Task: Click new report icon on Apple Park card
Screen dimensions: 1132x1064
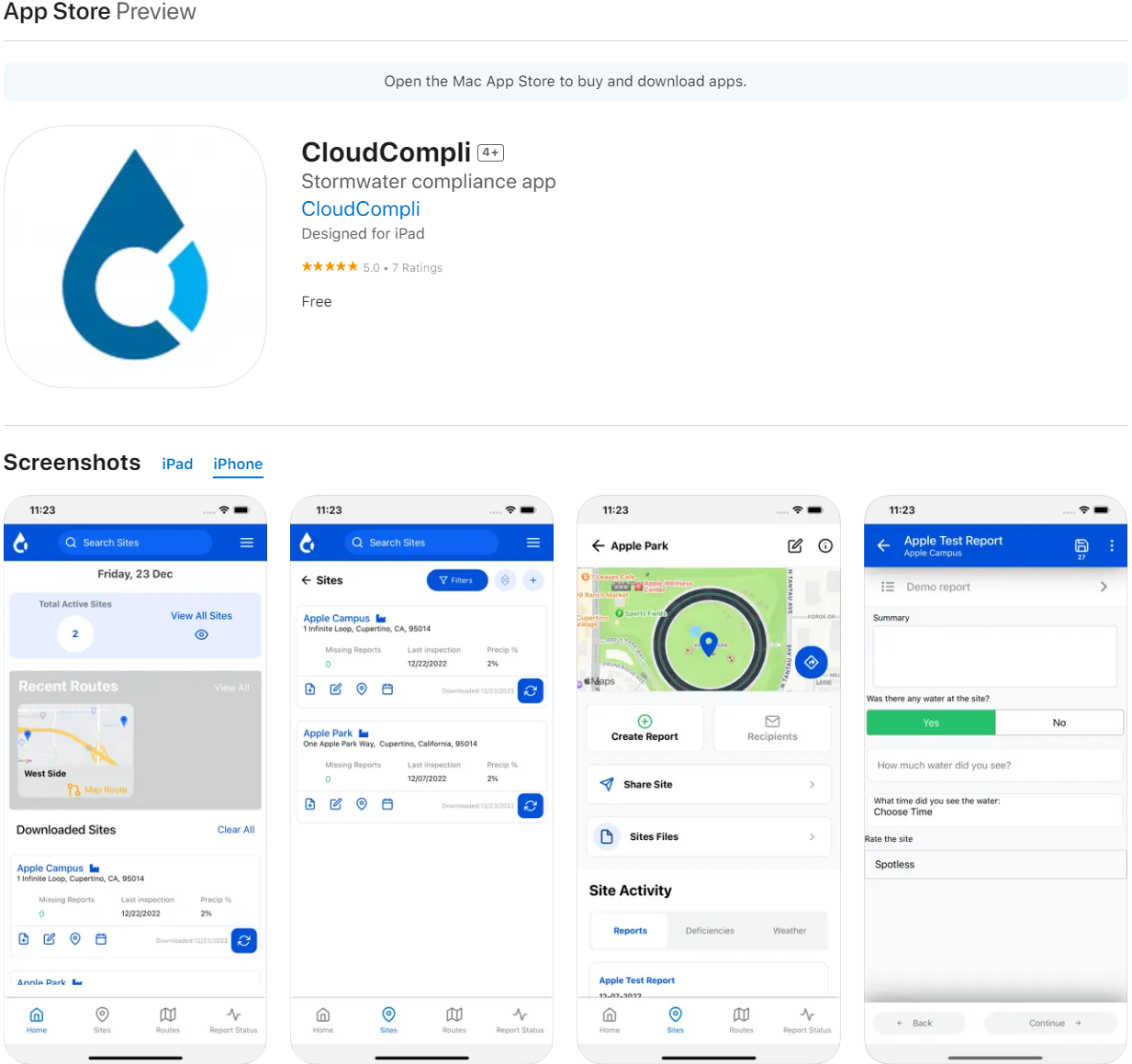Action: (310, 804)
